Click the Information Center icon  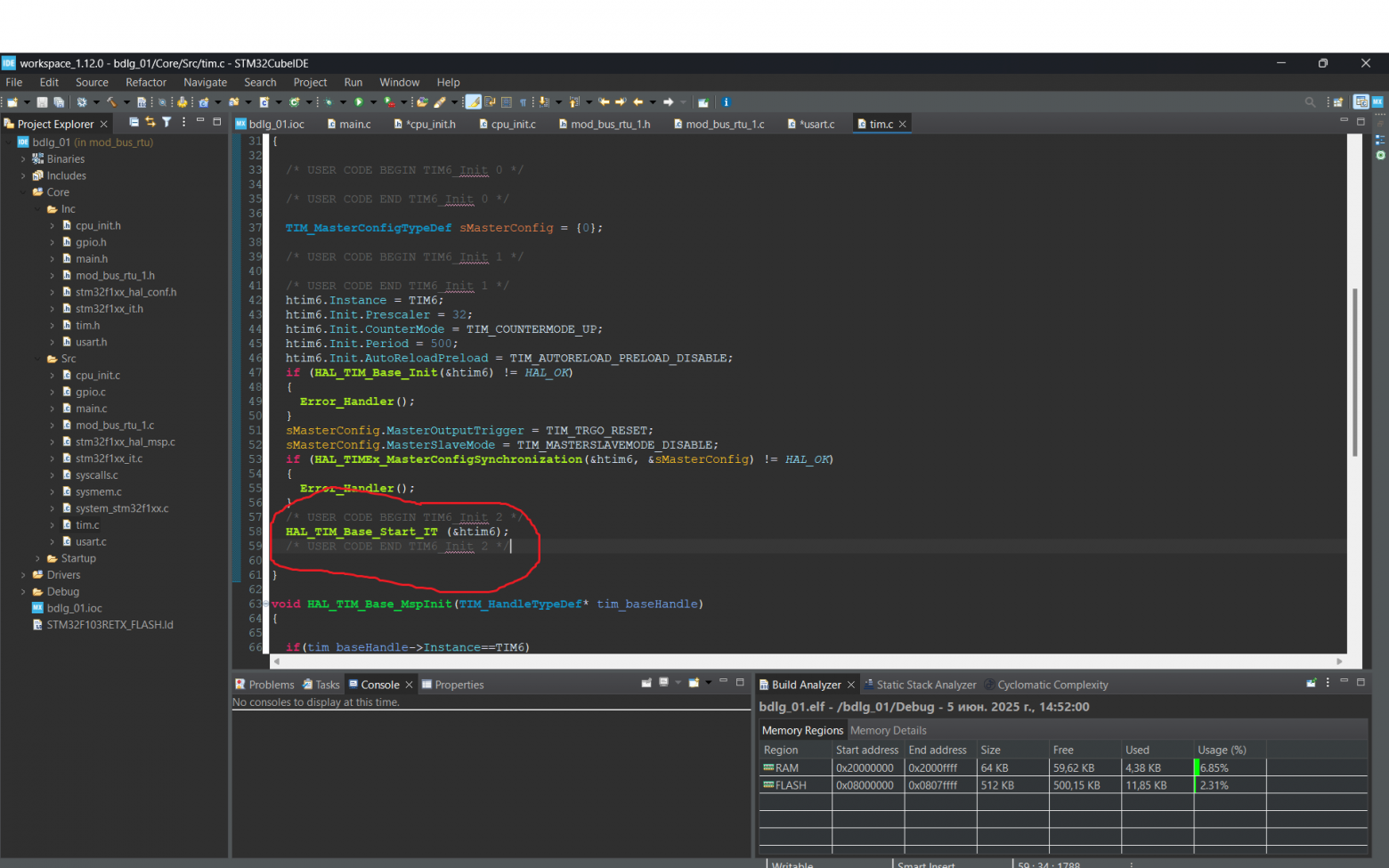[x=726, y=102]
